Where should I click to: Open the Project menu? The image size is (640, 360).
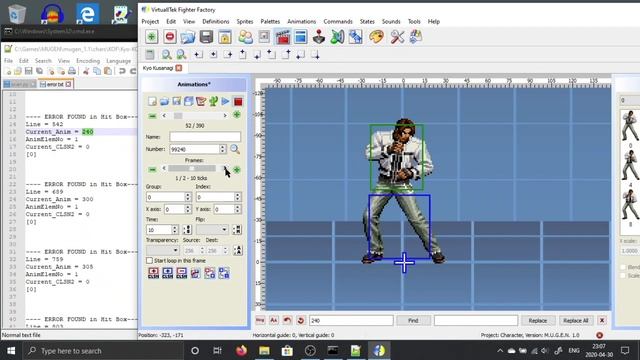(x=150, y=21)
